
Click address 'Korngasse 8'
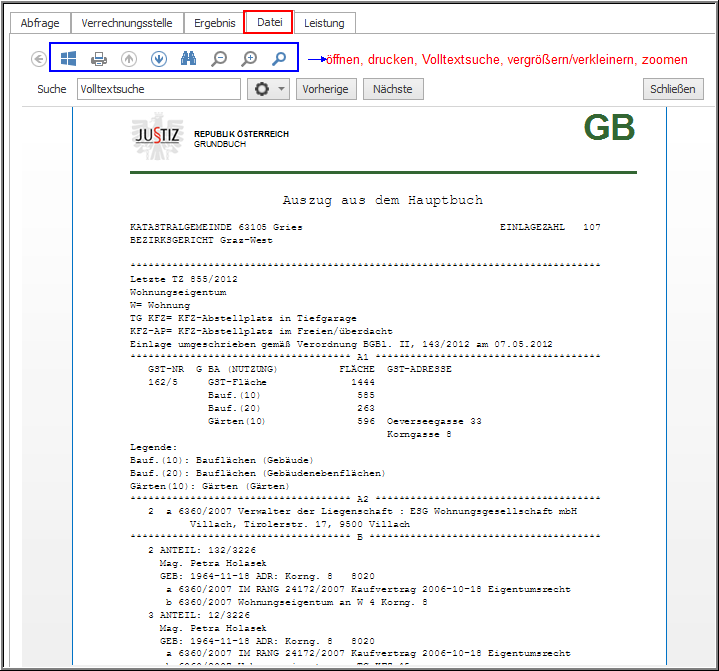(419, 434)
